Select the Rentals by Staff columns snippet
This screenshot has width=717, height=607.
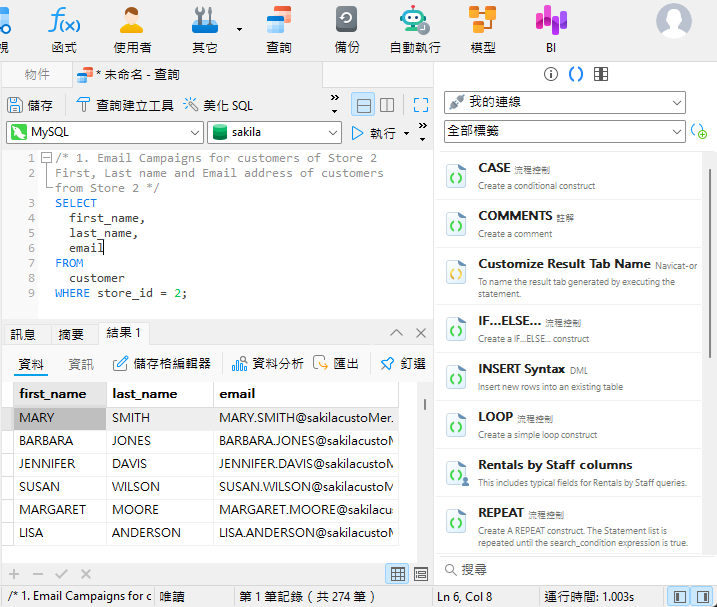(569, 473)
